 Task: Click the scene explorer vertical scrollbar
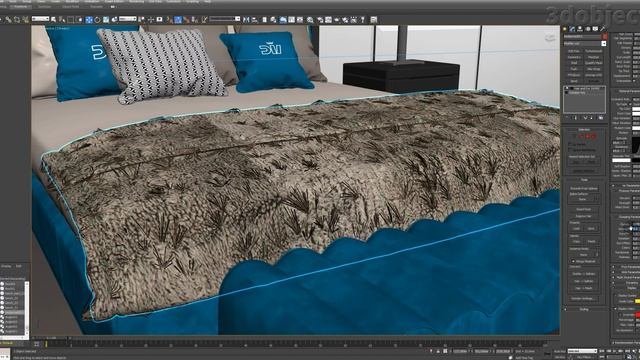tap(27, 308)
